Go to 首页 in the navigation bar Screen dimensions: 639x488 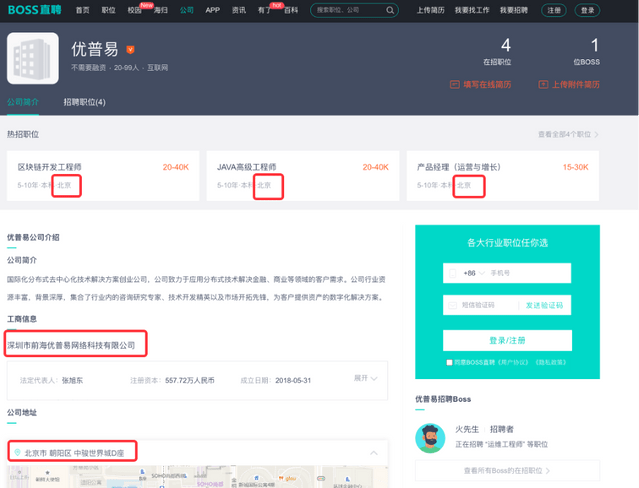[83, 10]
